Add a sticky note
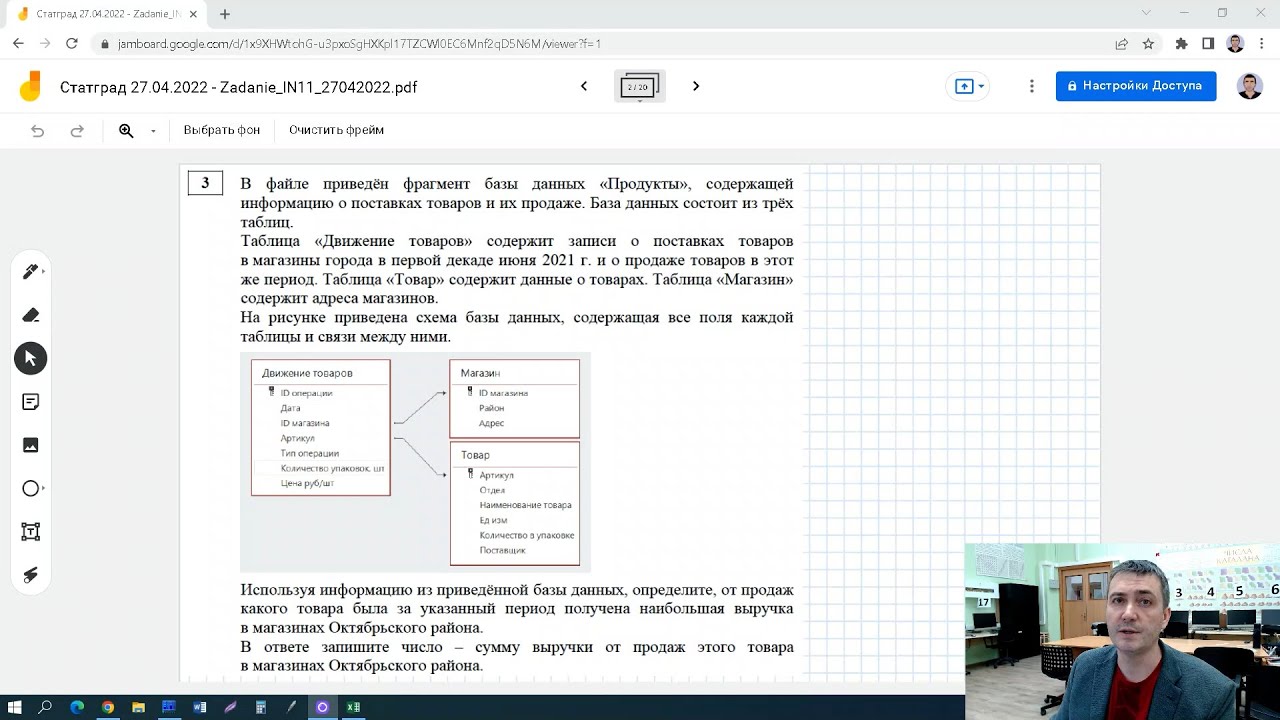This screenshot has width=1280, height=720. (x=30, y=402)
